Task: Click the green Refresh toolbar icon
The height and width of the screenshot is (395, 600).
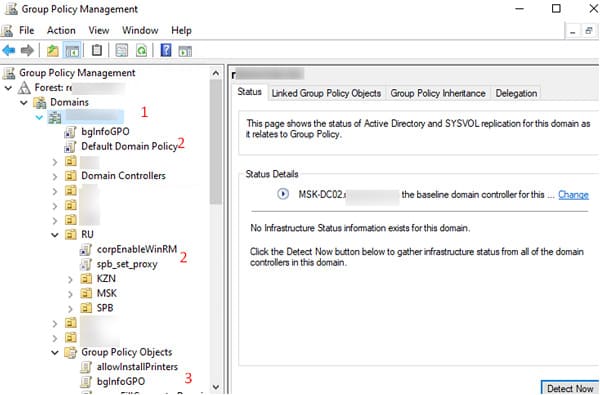Action: tap(142, 51)
